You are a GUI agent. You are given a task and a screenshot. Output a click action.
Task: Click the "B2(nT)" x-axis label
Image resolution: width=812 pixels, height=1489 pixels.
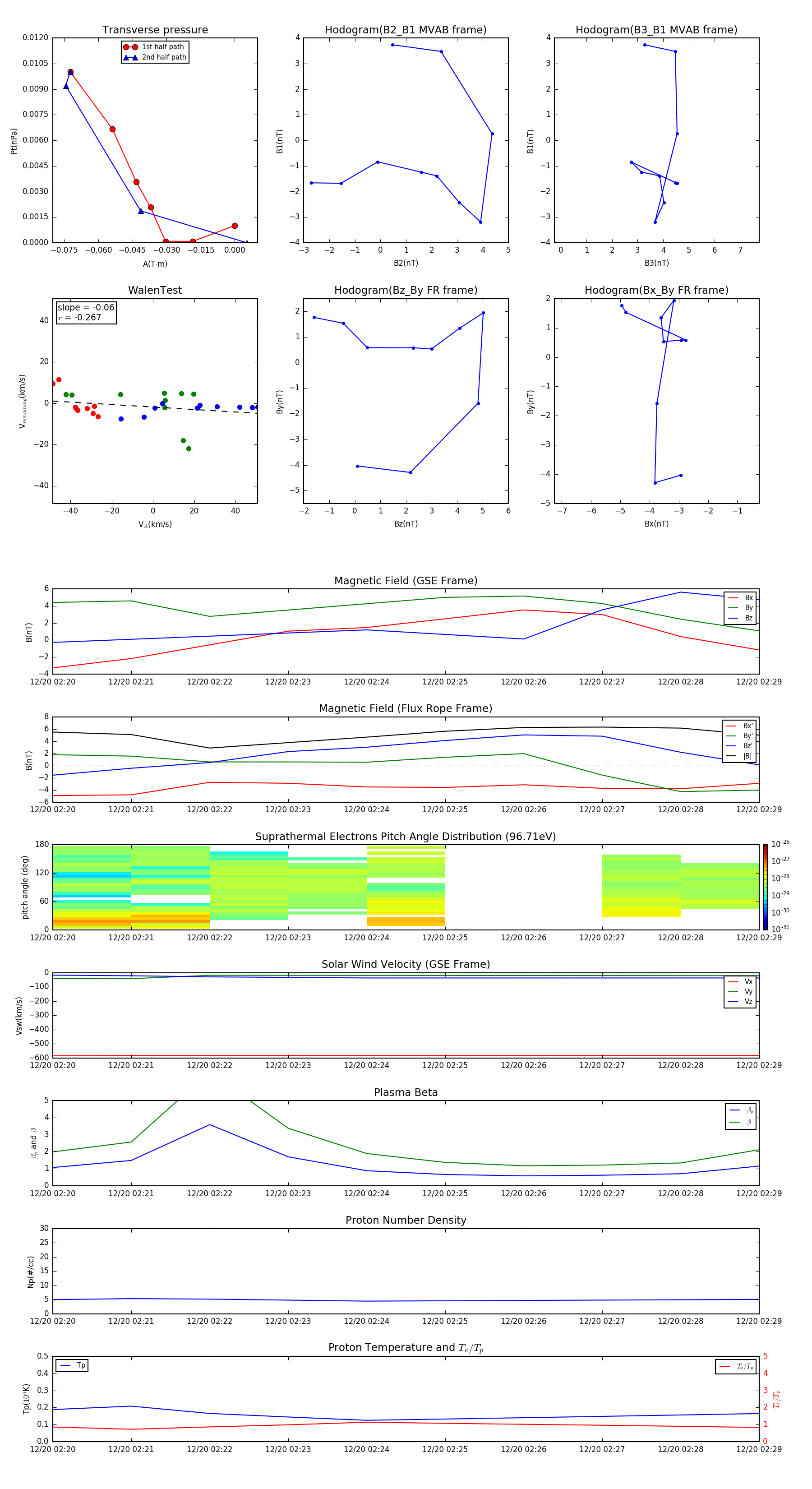click(406, 263)
